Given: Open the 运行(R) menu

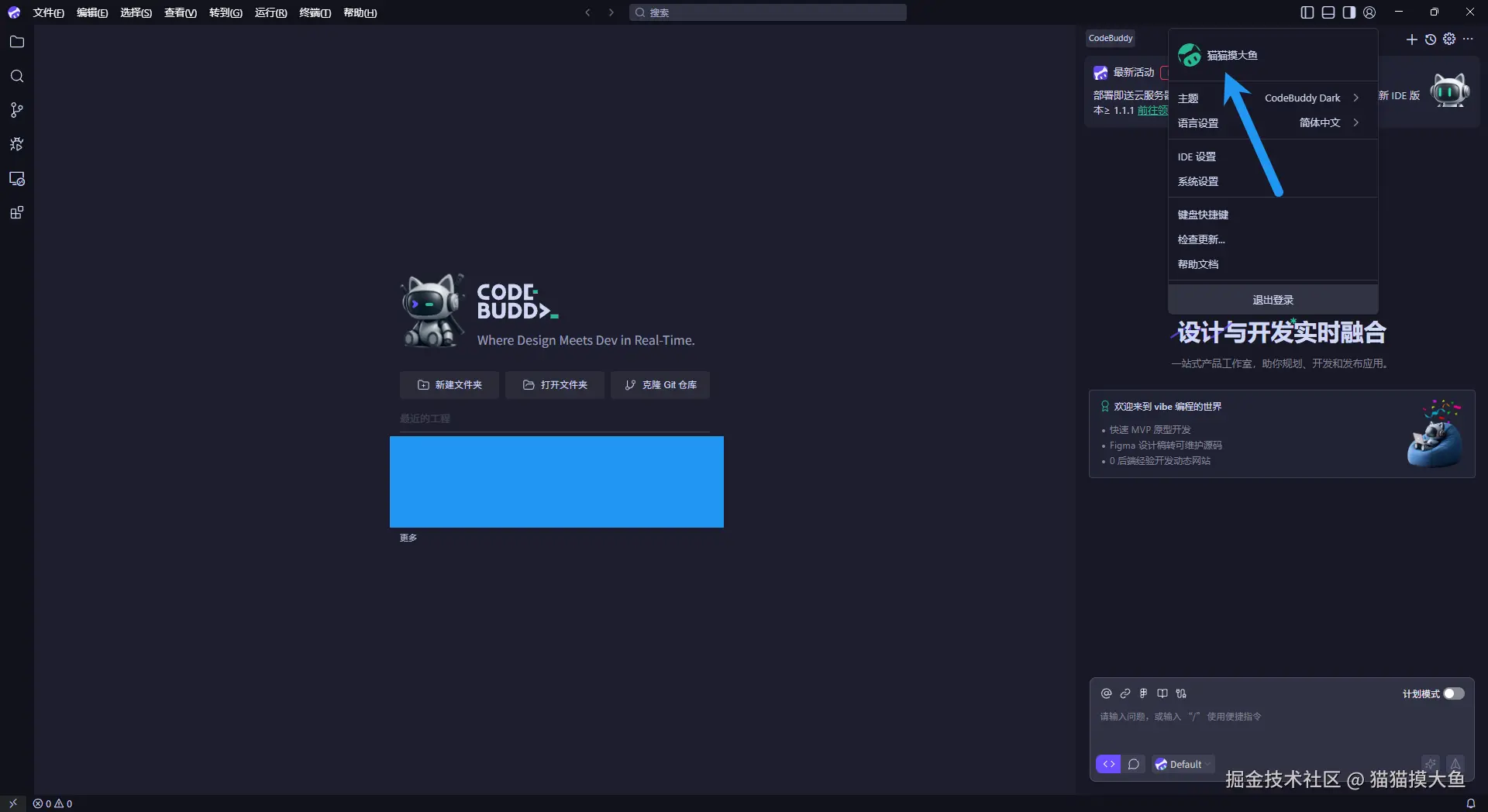Looking at the screenshot, I should 270,12.
